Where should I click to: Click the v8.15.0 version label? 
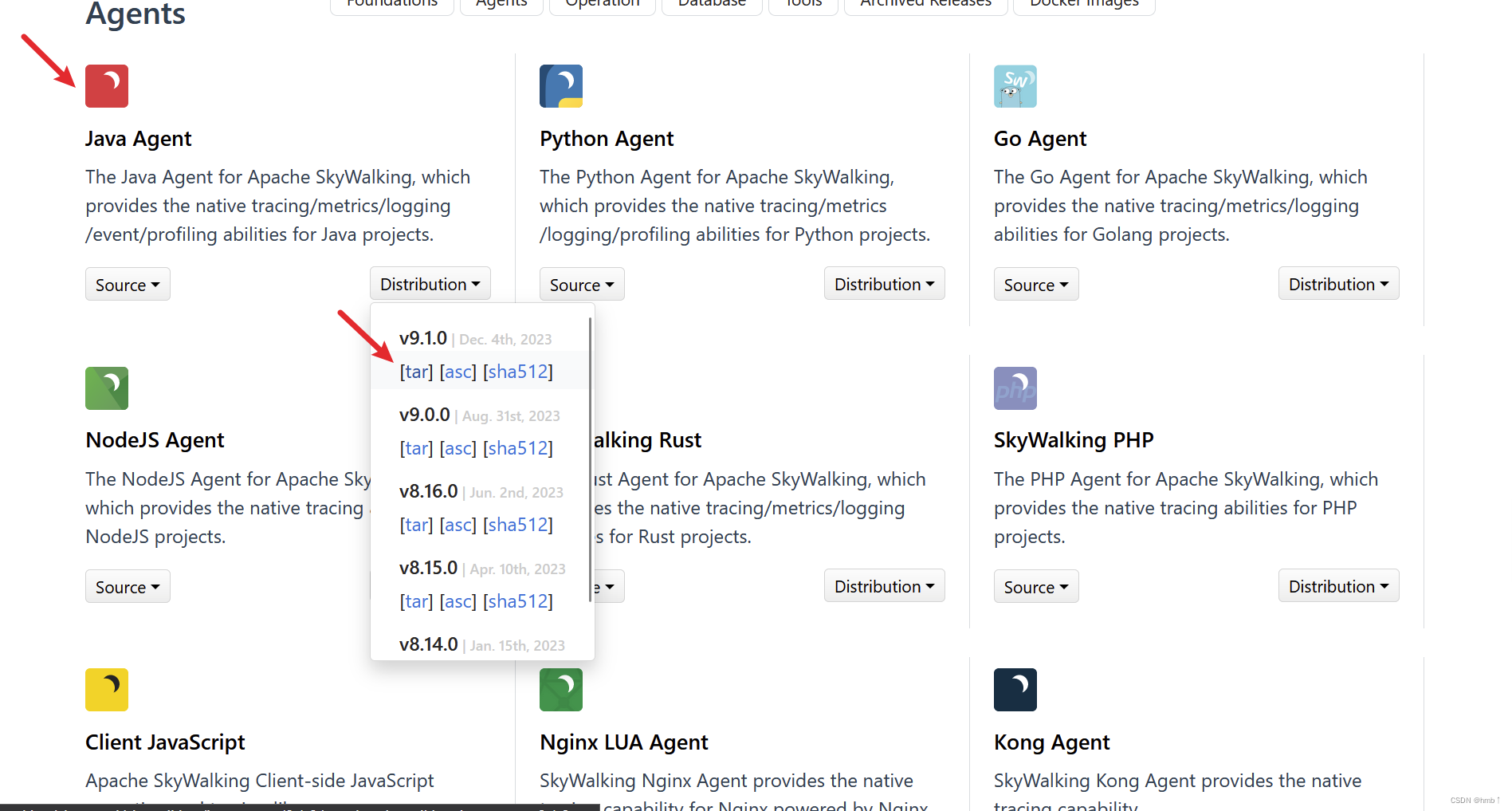pos(429,568)
